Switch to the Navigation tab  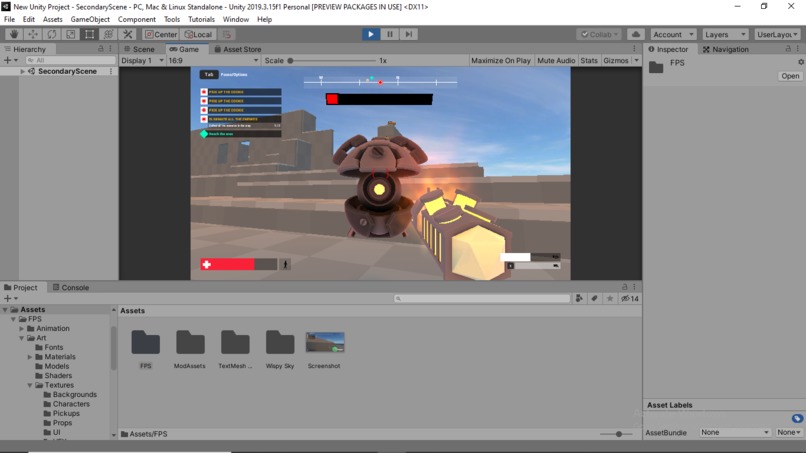pyautogui.click(x=725, y=49)
